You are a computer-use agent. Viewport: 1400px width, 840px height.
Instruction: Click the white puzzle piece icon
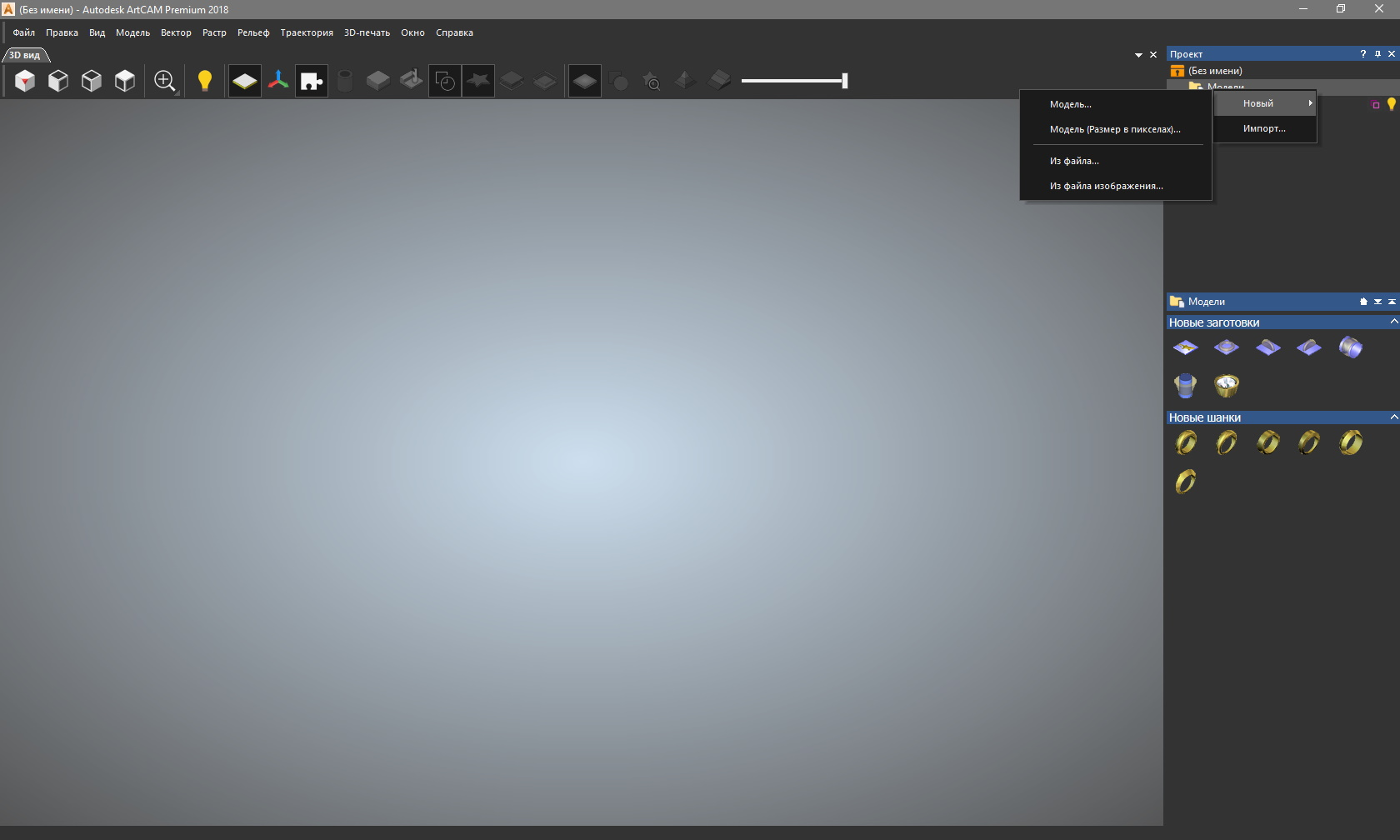312,81
